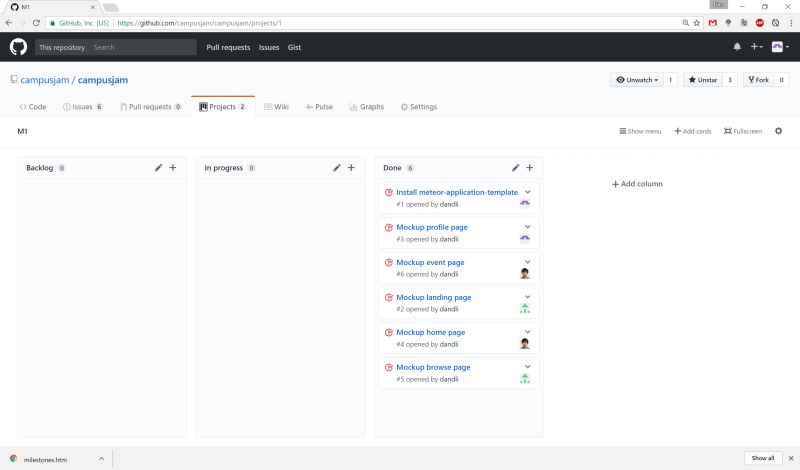Screen dimensions: 800x470
Task: Add a card to Done column
Action: [530, 167]
